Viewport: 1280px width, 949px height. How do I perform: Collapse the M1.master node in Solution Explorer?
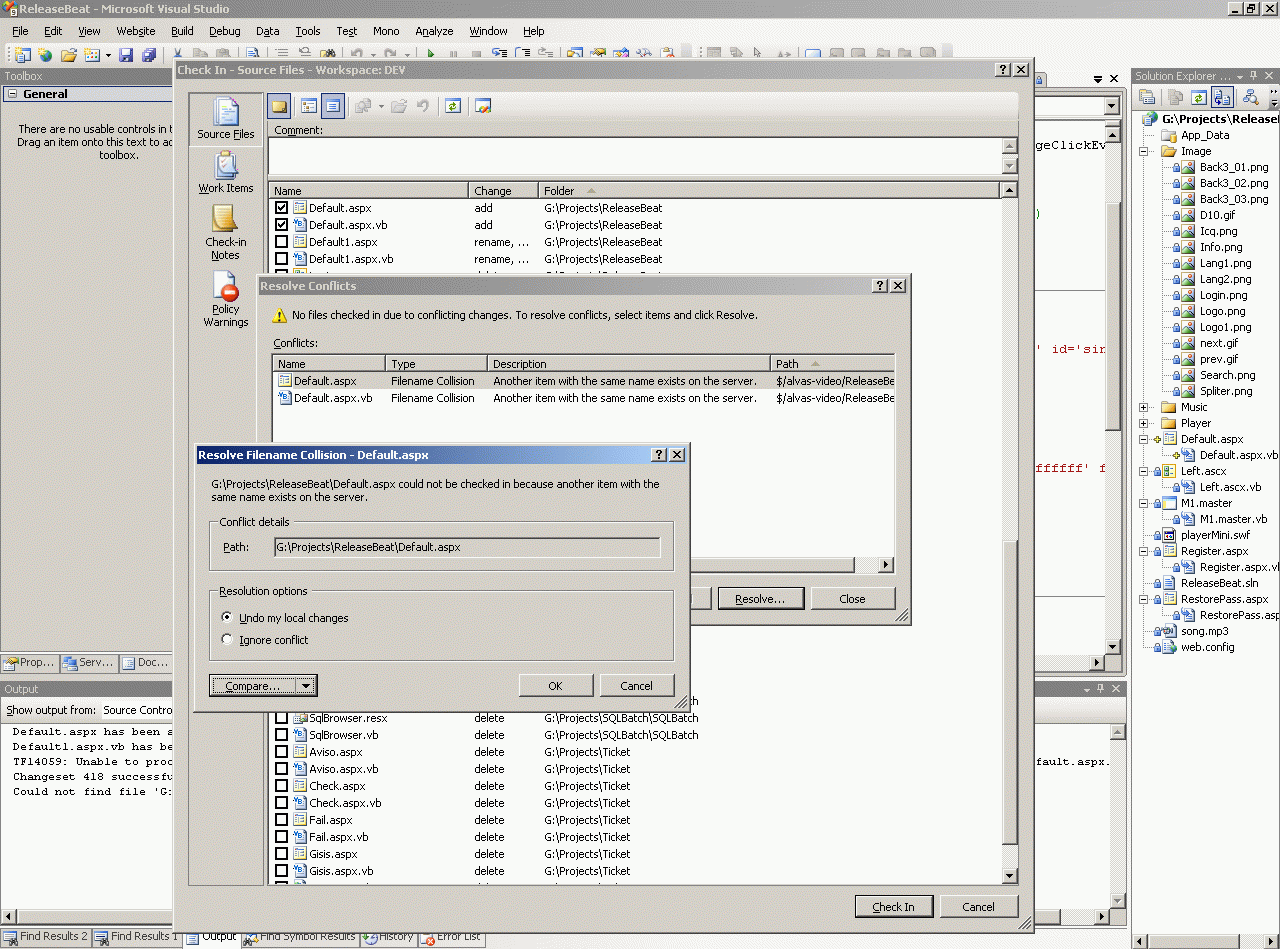tap(1144, 503)
